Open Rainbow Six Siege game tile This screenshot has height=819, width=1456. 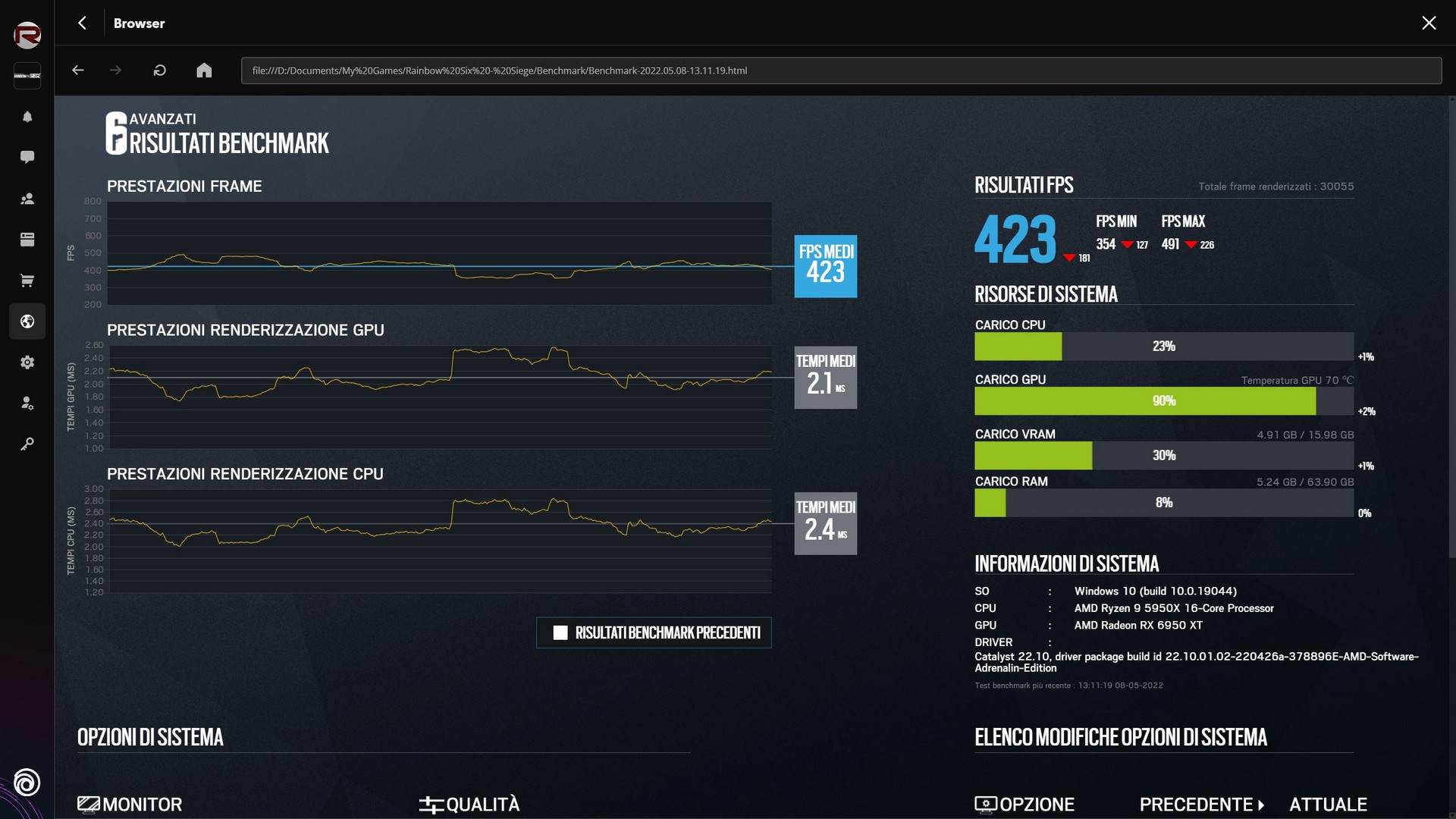click(x=27, y=76)
